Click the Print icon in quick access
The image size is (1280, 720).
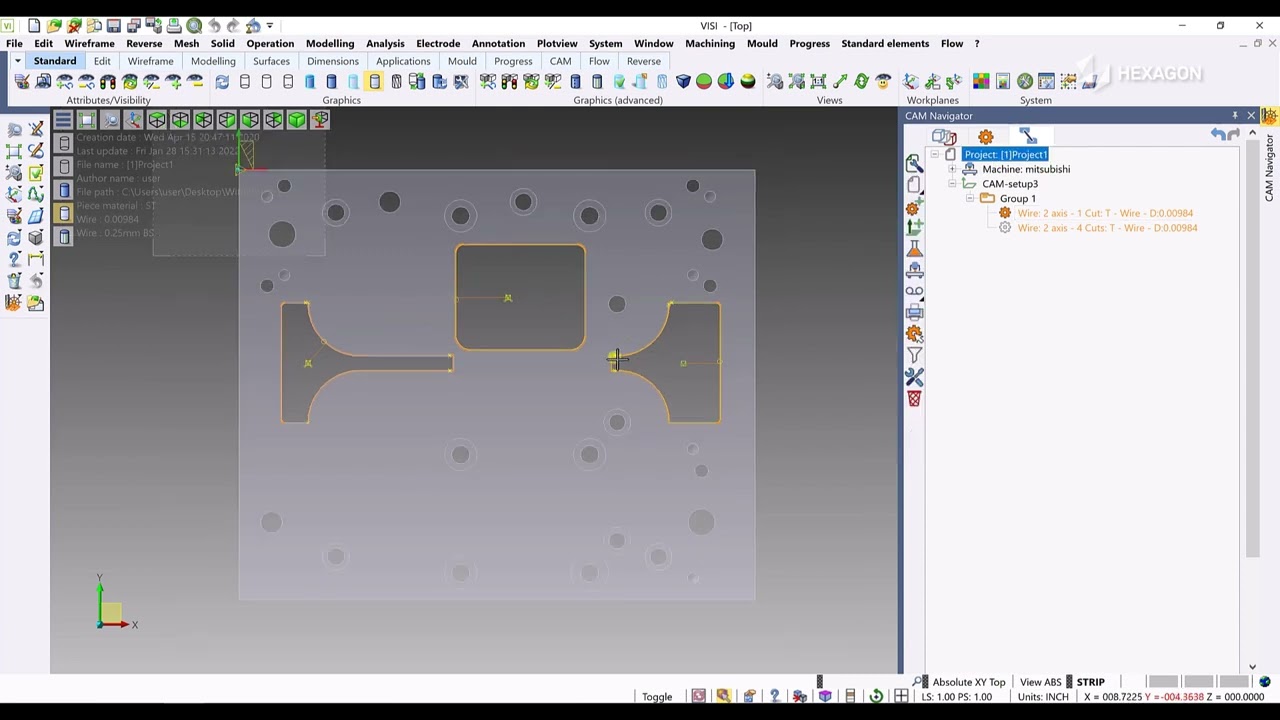point(174,26)
